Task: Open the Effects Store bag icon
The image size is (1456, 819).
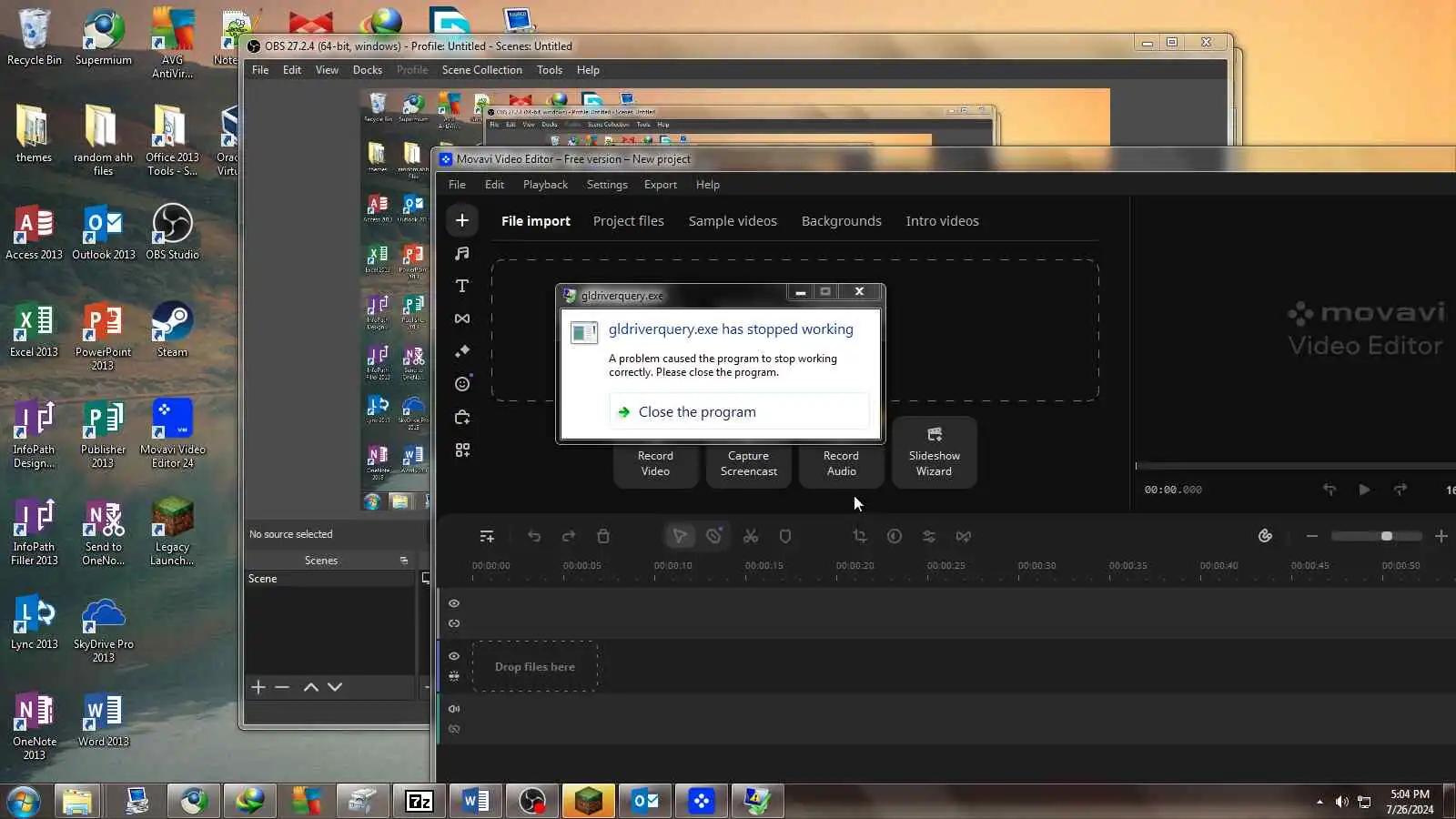Action: (x=462, y=417)
